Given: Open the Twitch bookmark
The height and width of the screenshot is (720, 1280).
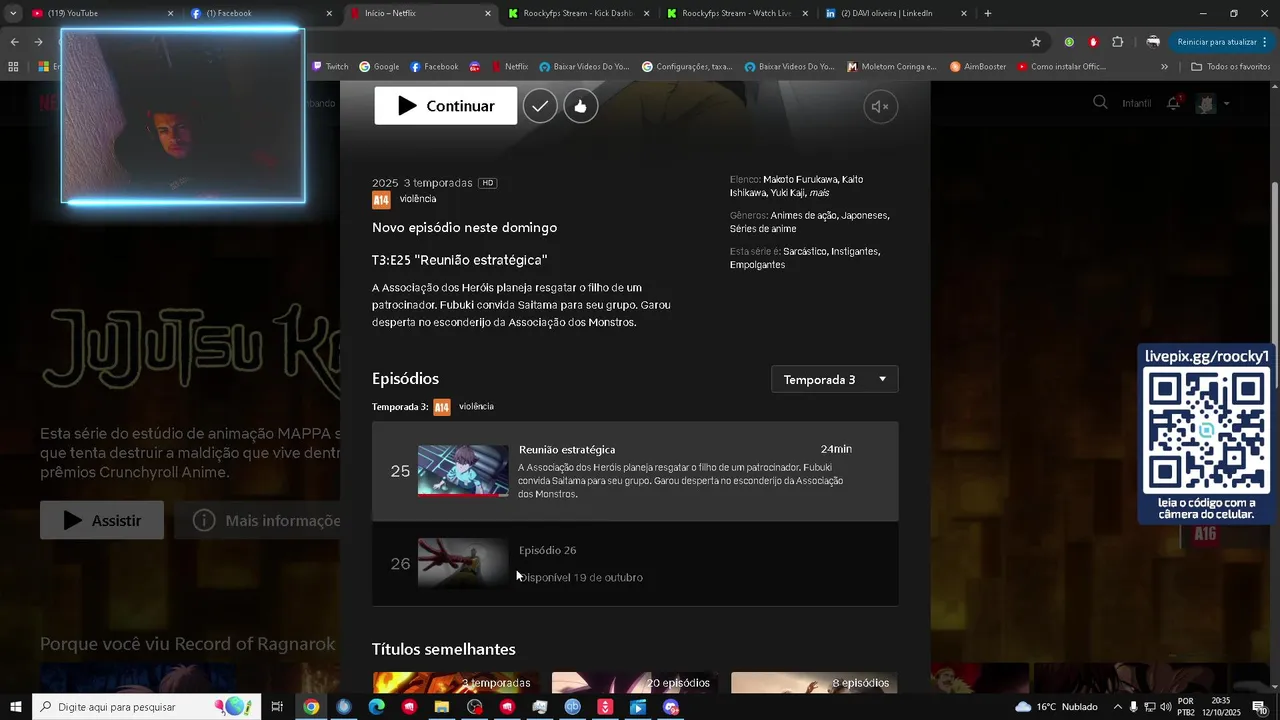Looking at the screenshot, I should [330, 67].
